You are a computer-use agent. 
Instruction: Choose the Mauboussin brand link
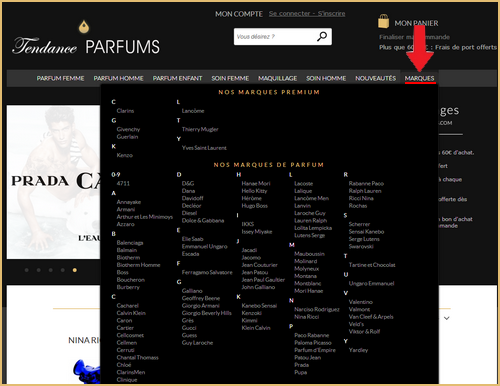point(309,254)
